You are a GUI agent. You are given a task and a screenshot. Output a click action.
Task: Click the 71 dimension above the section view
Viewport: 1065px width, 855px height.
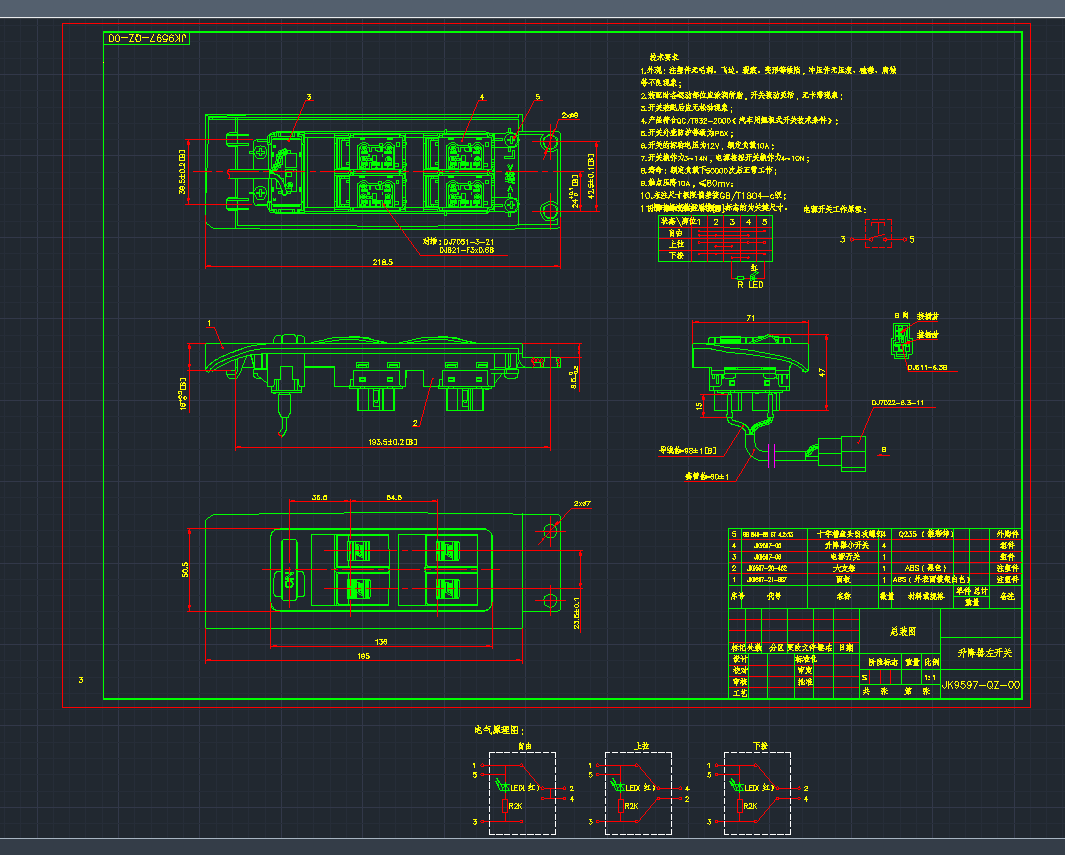point(750,317)
